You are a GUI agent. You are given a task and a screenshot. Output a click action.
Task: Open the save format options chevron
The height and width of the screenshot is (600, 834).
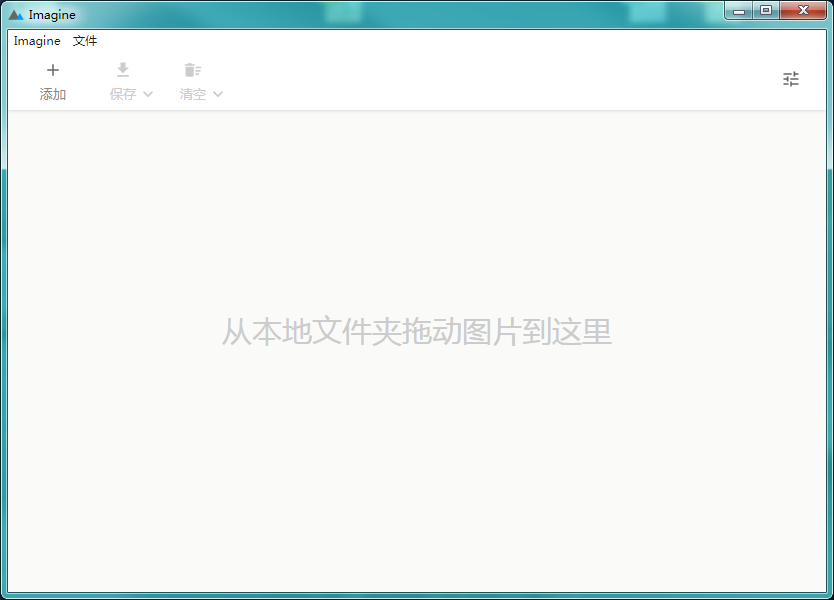tap(146, 94)
